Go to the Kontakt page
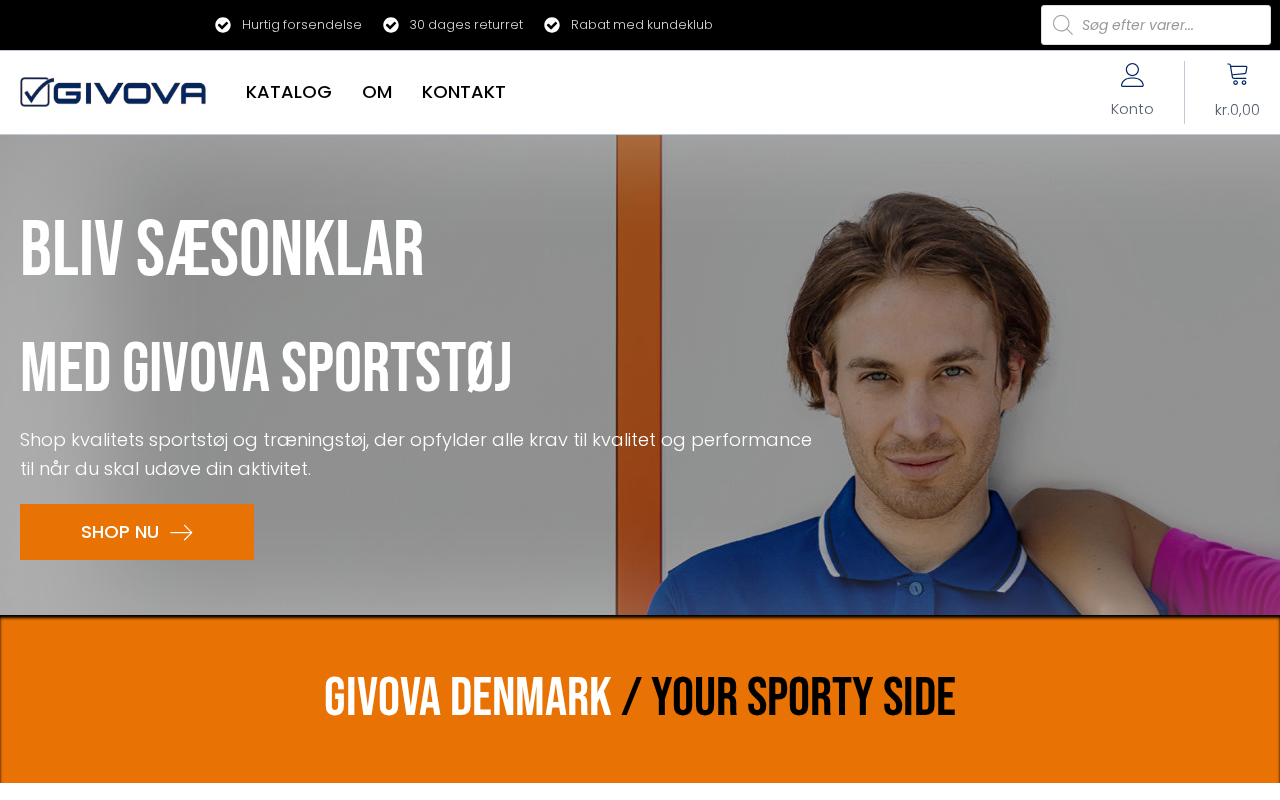 click(464, 92)
